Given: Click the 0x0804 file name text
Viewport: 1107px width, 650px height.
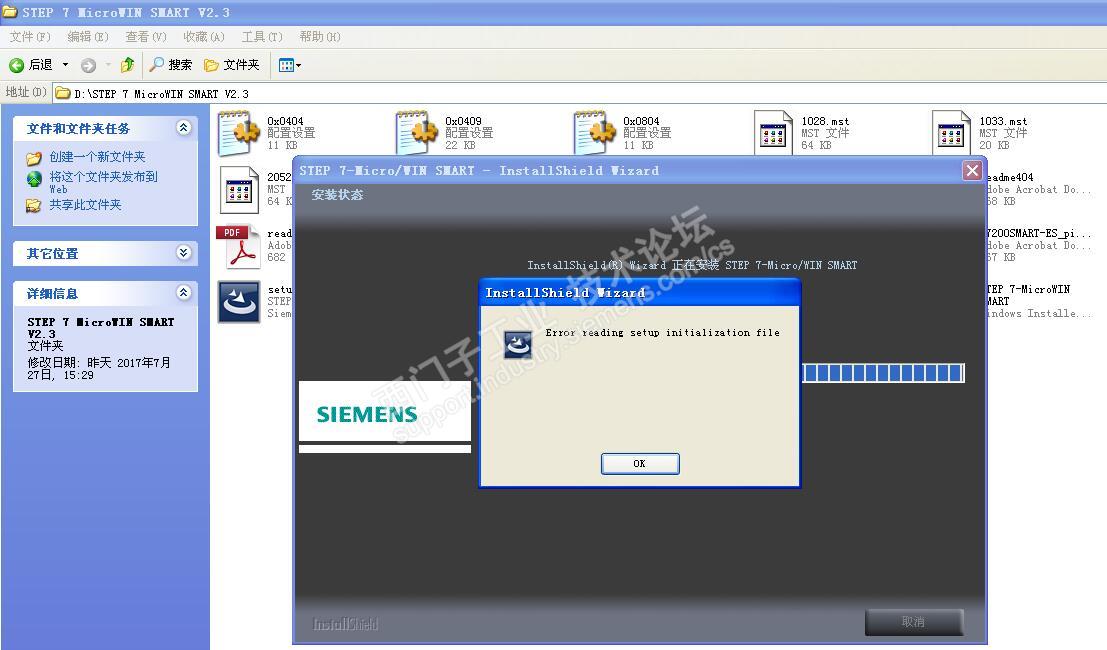Looking at the screenshot, I should coord(641,121).
